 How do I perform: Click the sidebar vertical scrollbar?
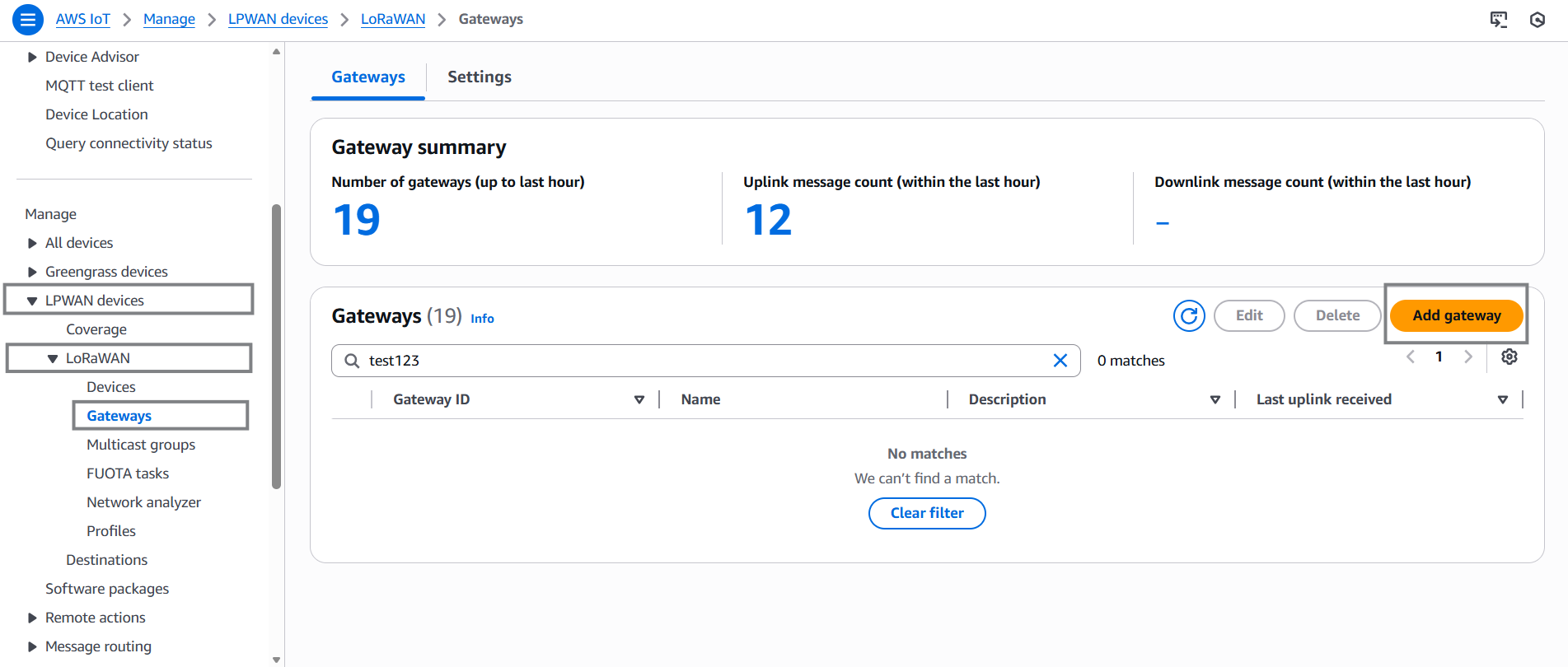pyautogui.click(x=276, y=346)
